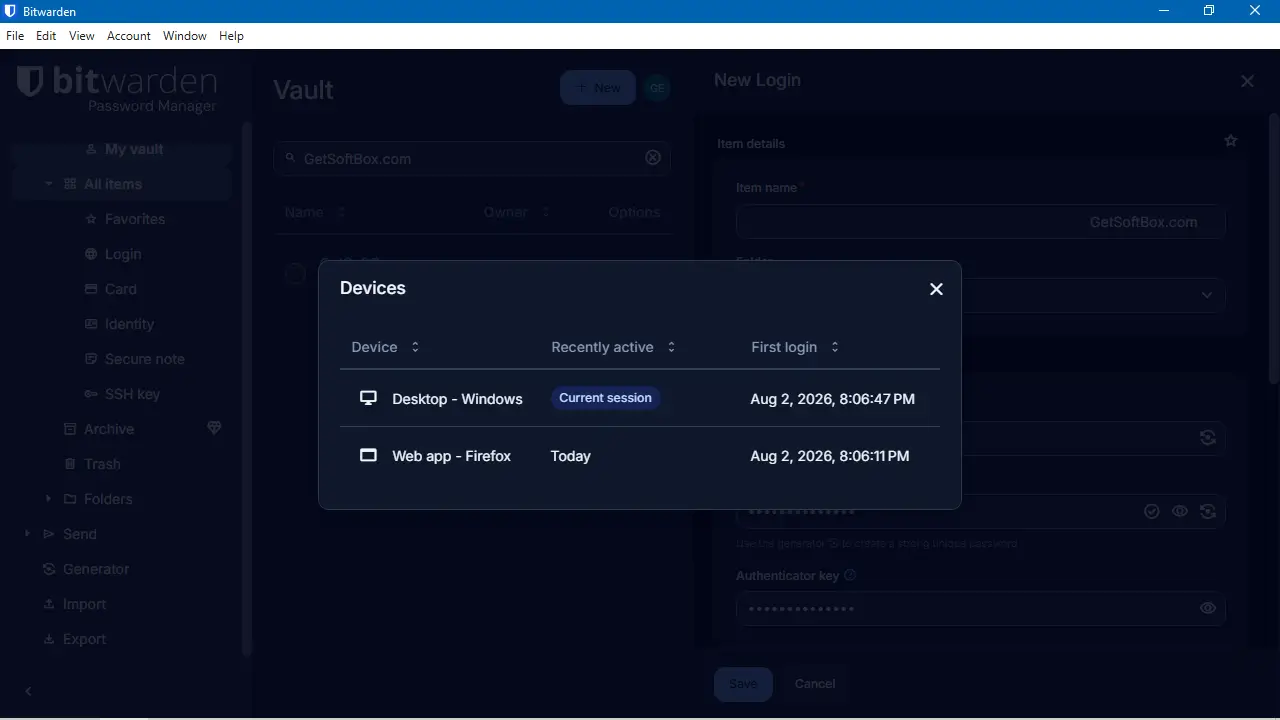Click the Authenticator key help icon
Image resolution: width=1280 pixels, height=720 pixels.
pos(851,575)
